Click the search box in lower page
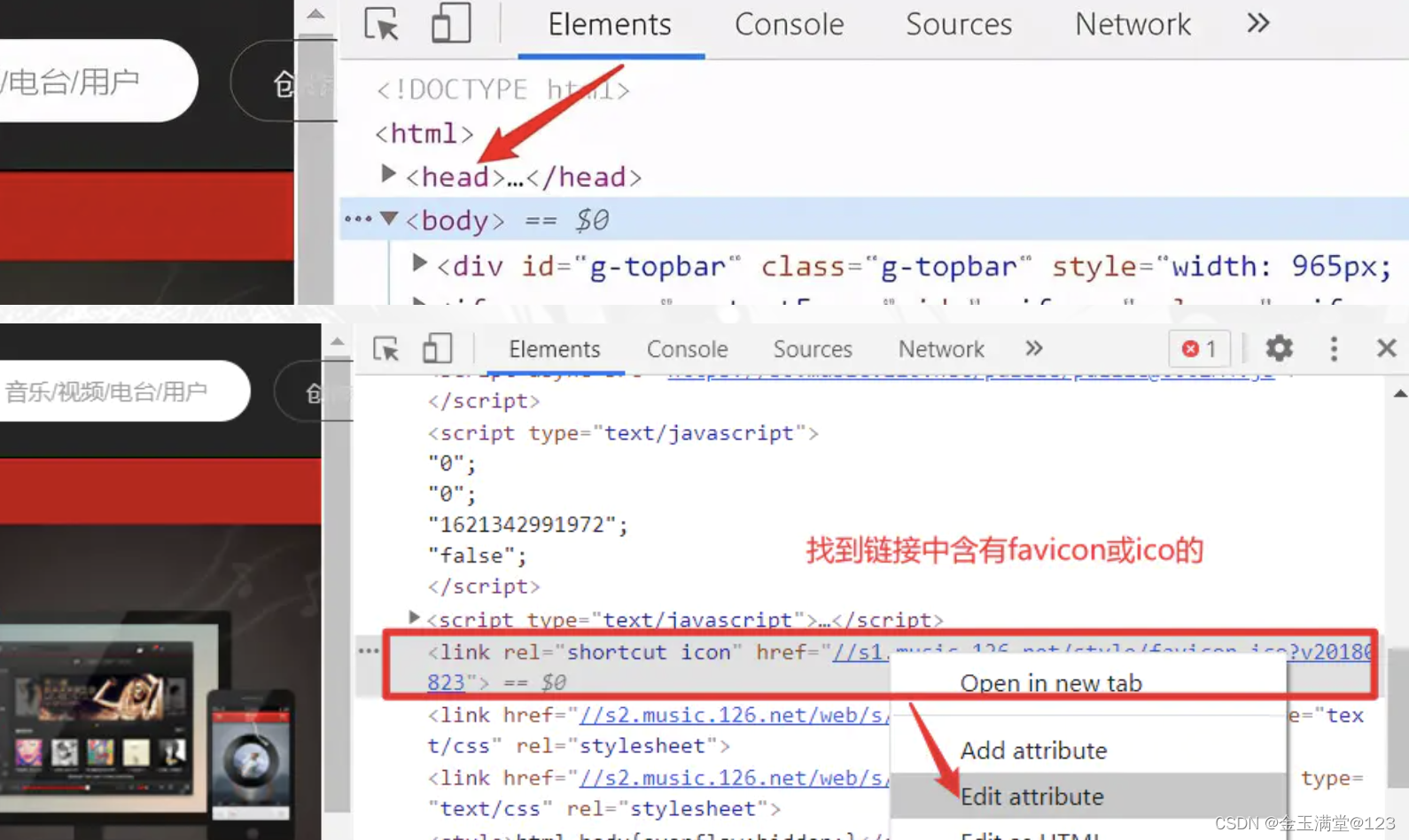The image size is (1409, 840). [124, 391]
